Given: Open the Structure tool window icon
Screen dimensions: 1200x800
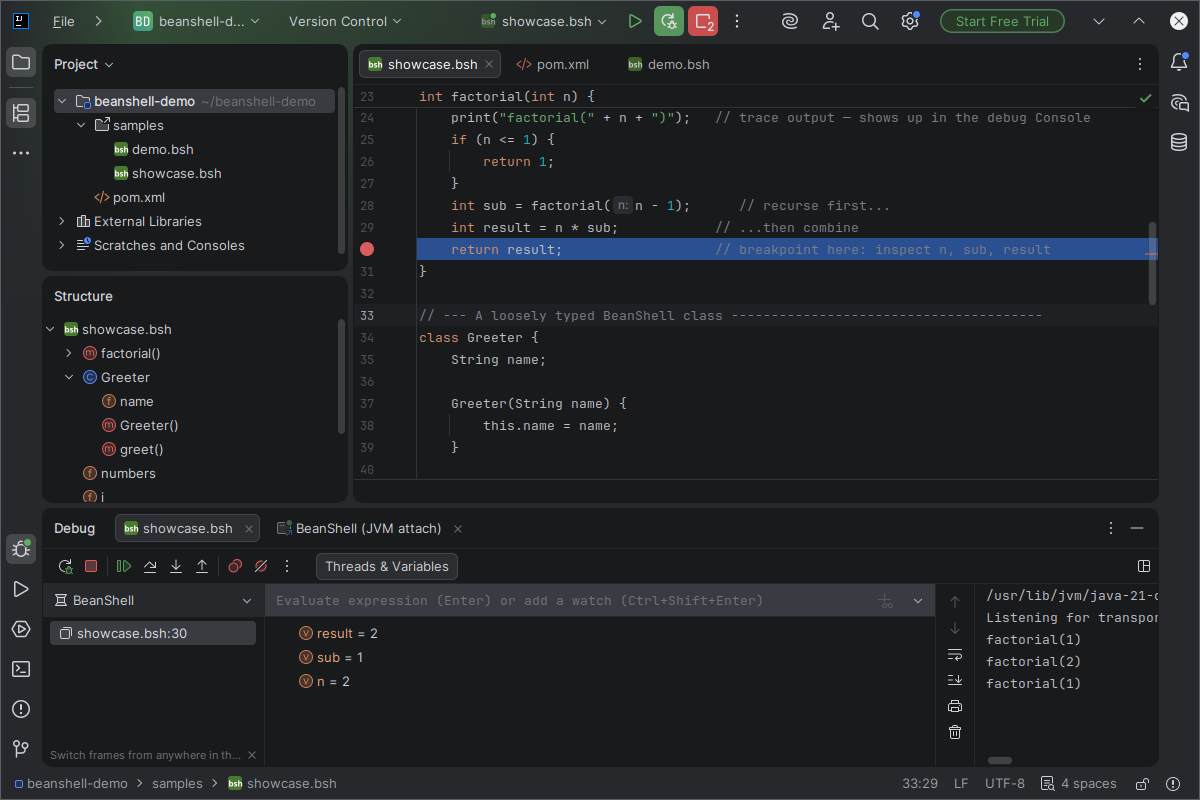Looking at the screenshot, I should point(20,112).
